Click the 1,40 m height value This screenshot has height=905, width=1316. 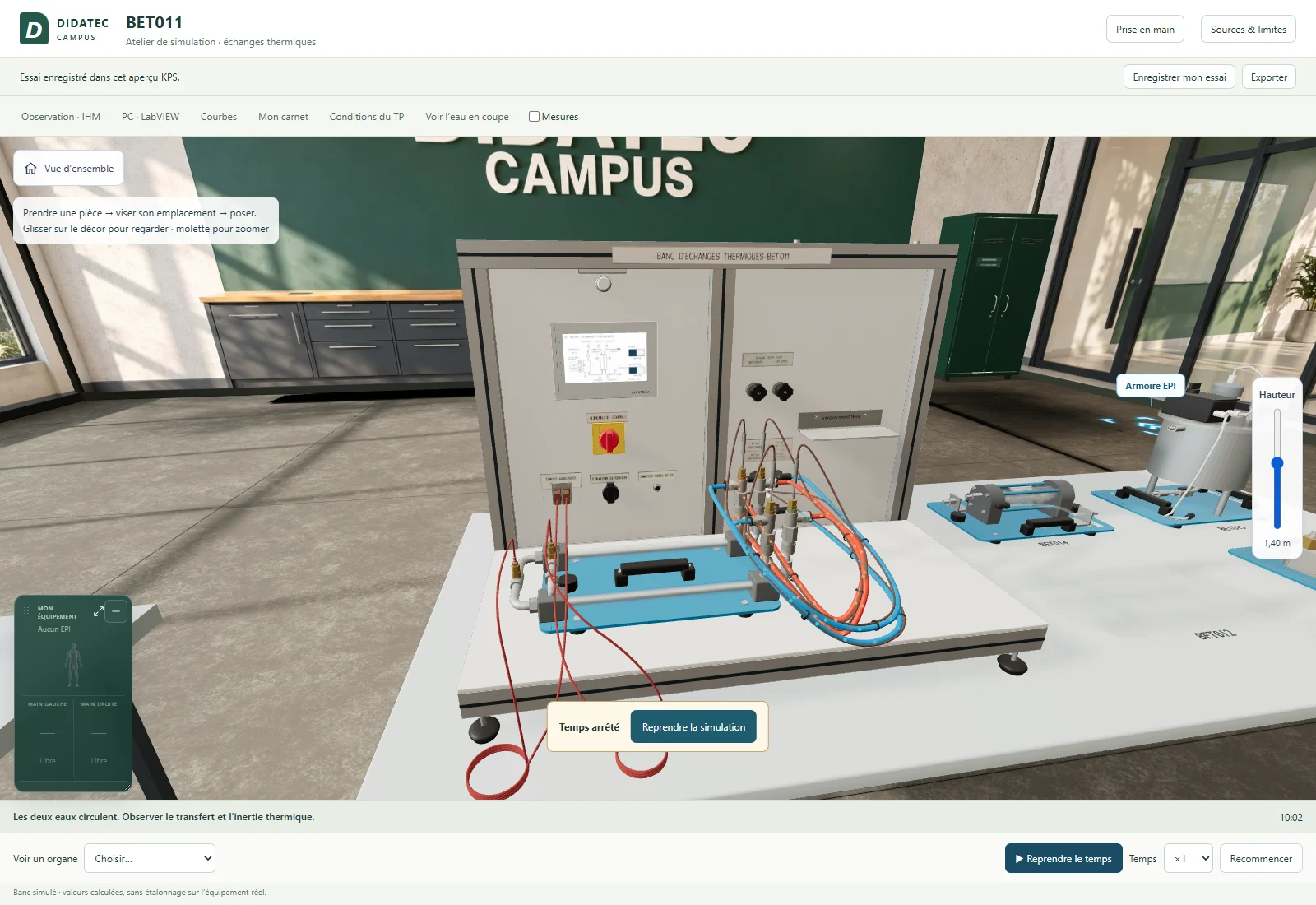point(1277,543)
